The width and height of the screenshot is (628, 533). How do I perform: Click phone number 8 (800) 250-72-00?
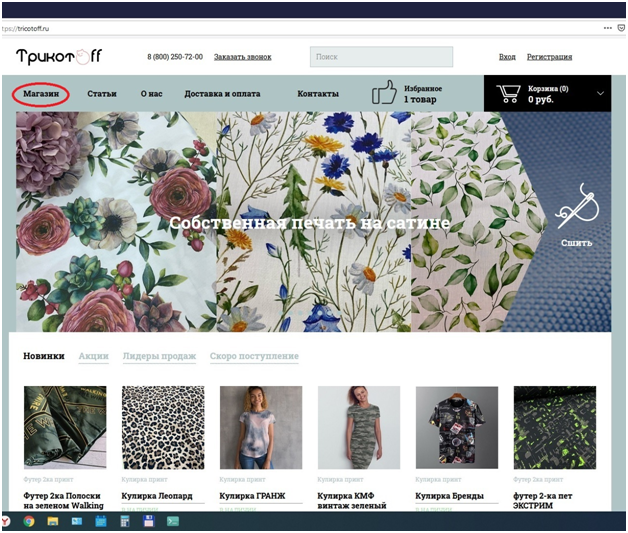175,57
